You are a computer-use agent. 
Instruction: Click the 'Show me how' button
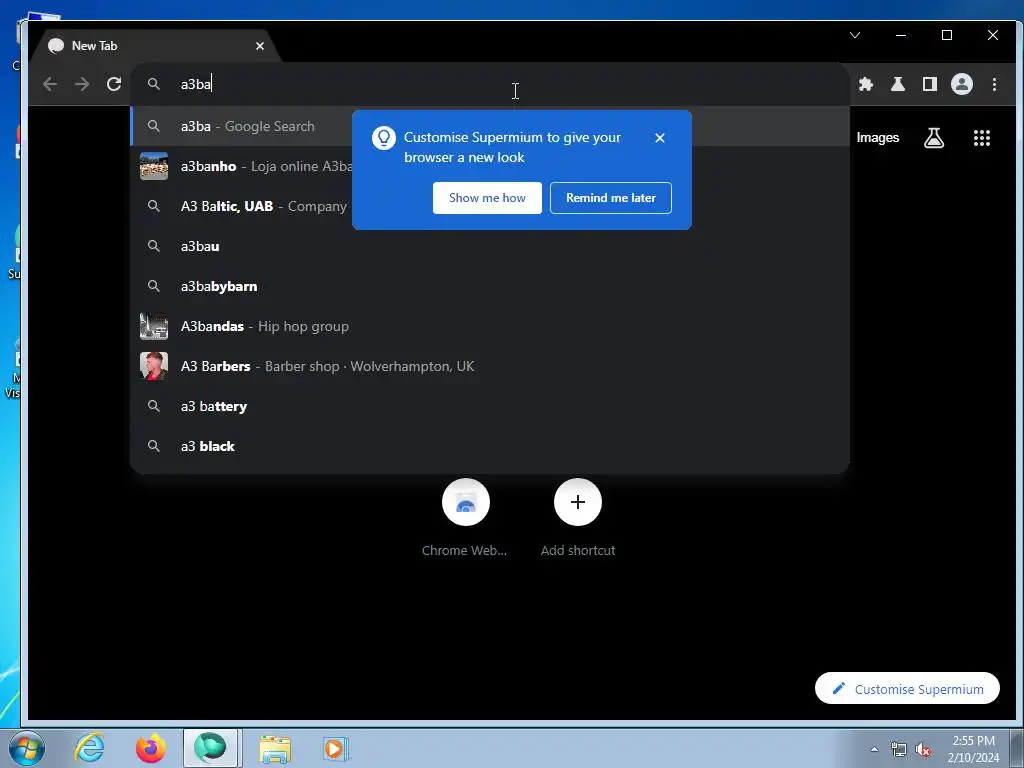click(x=487, y=198)
